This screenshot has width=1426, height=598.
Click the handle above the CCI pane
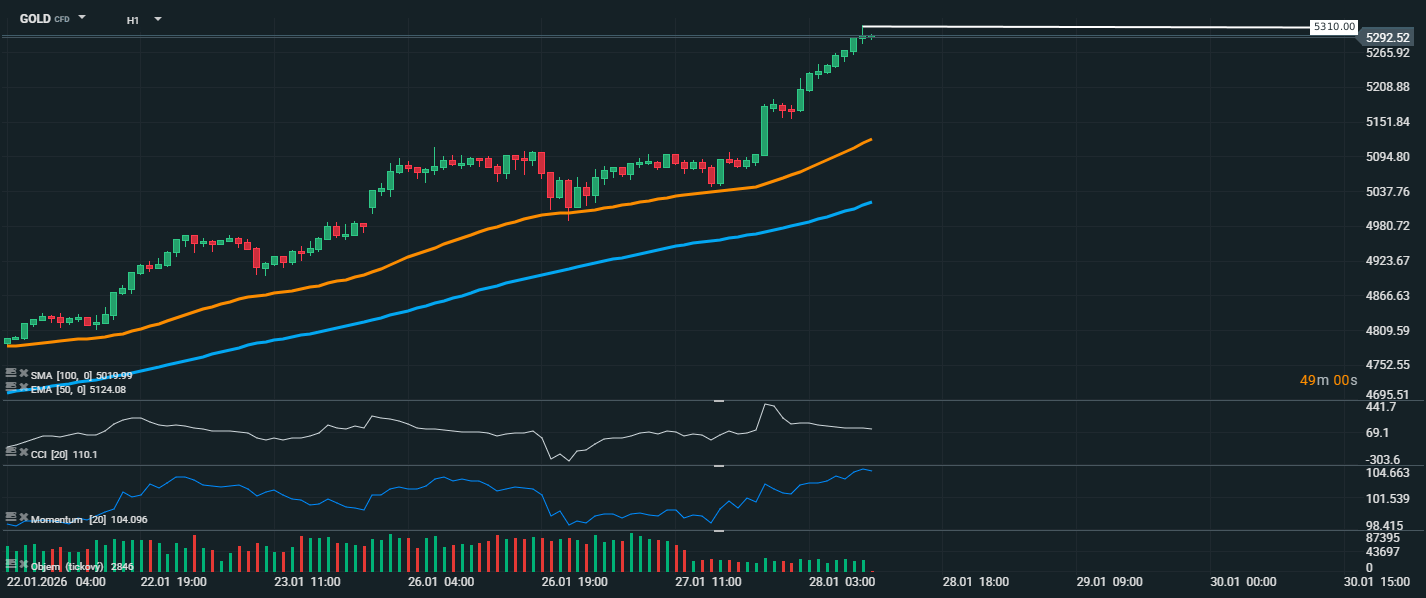718,401
